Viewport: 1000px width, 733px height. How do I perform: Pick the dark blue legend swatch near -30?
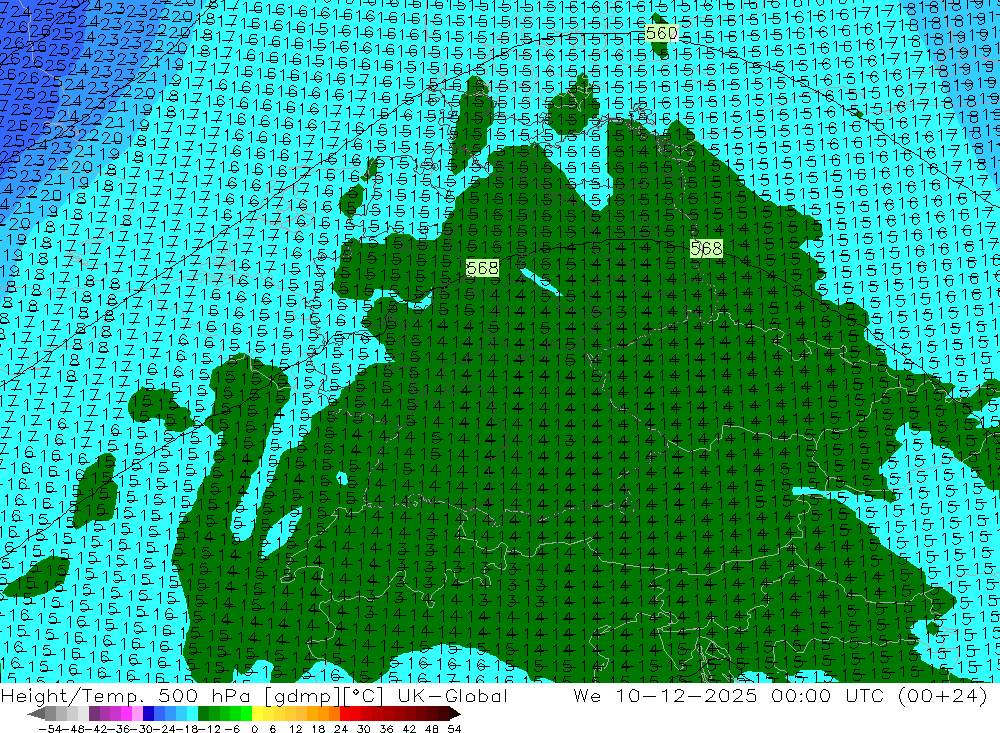click(x=148, y=714)
